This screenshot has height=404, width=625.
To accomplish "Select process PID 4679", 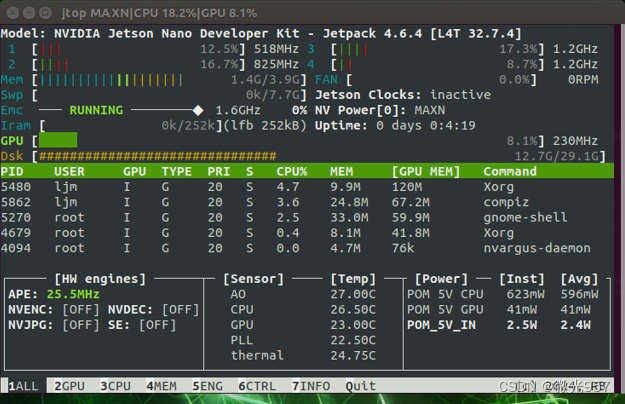I will 16,233.
